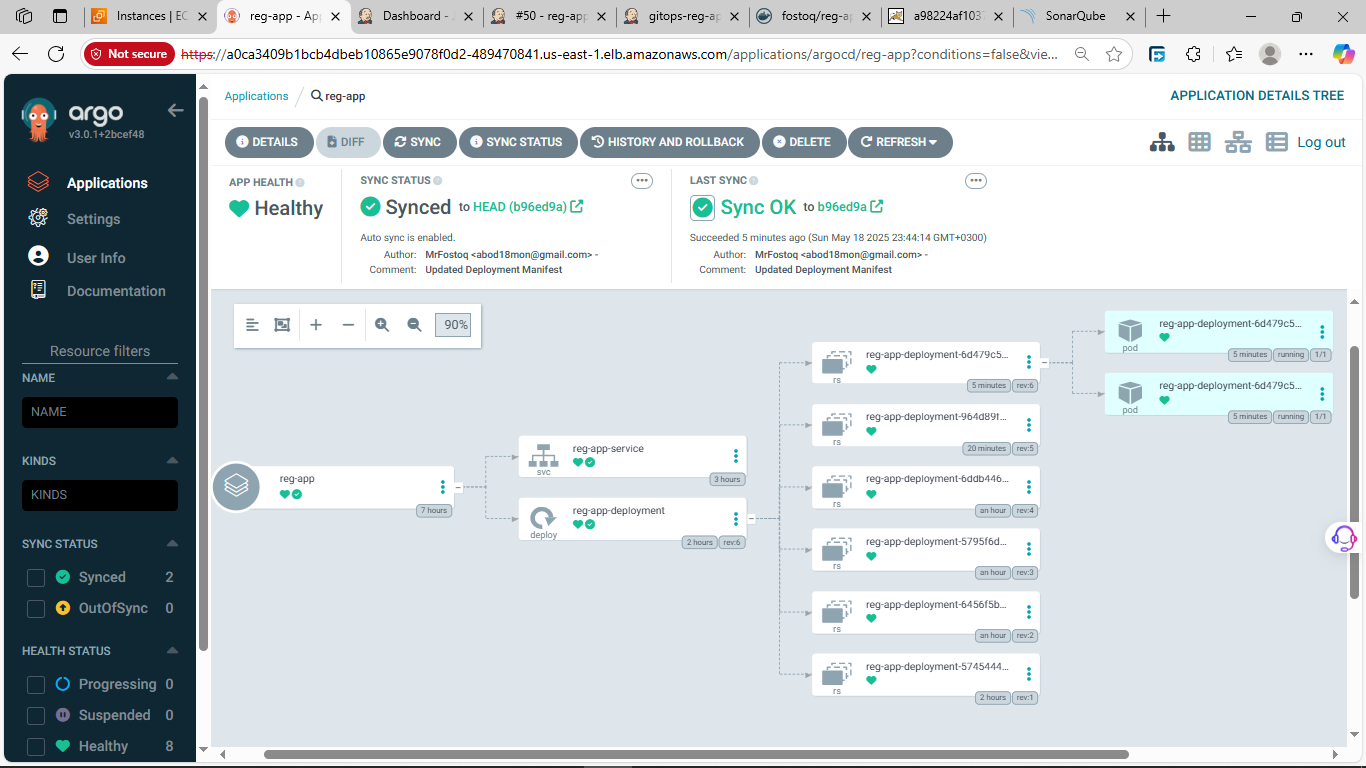Check the OutOfSync filter checkbox
The height and width of the screenshot is (768, 1366).
pyautogui.click(x=36, y=608)
